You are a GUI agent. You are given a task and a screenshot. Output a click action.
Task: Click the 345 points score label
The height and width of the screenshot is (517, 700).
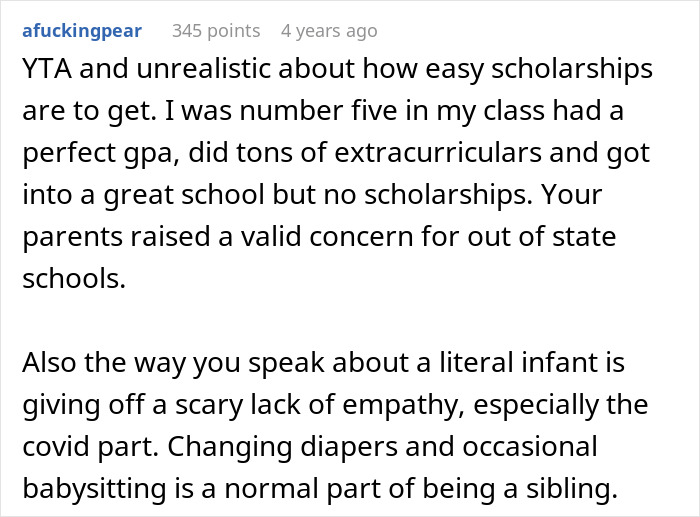tap(216, 31)
